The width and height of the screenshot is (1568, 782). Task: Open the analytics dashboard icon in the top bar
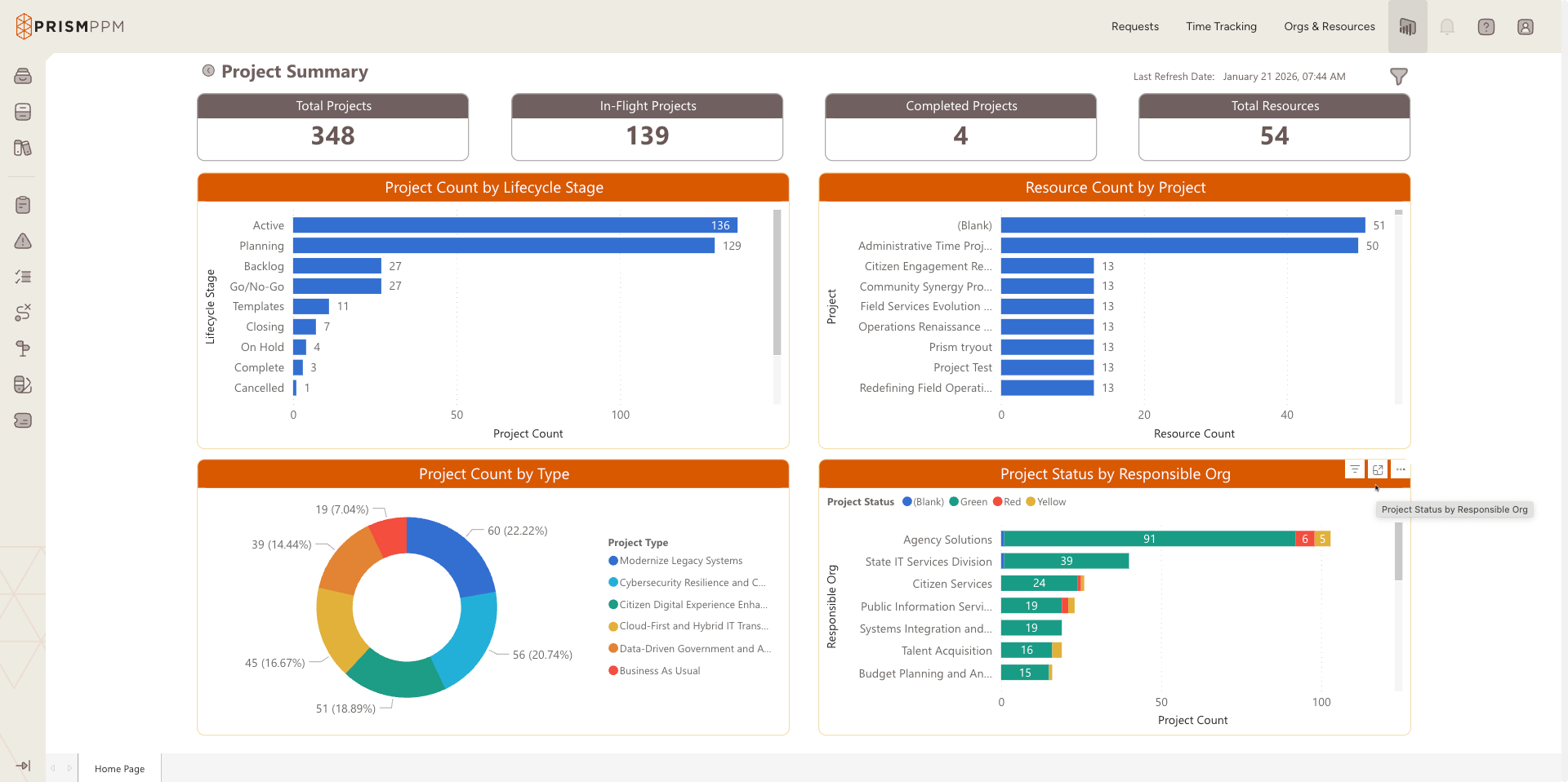[x=1407, y=26]
